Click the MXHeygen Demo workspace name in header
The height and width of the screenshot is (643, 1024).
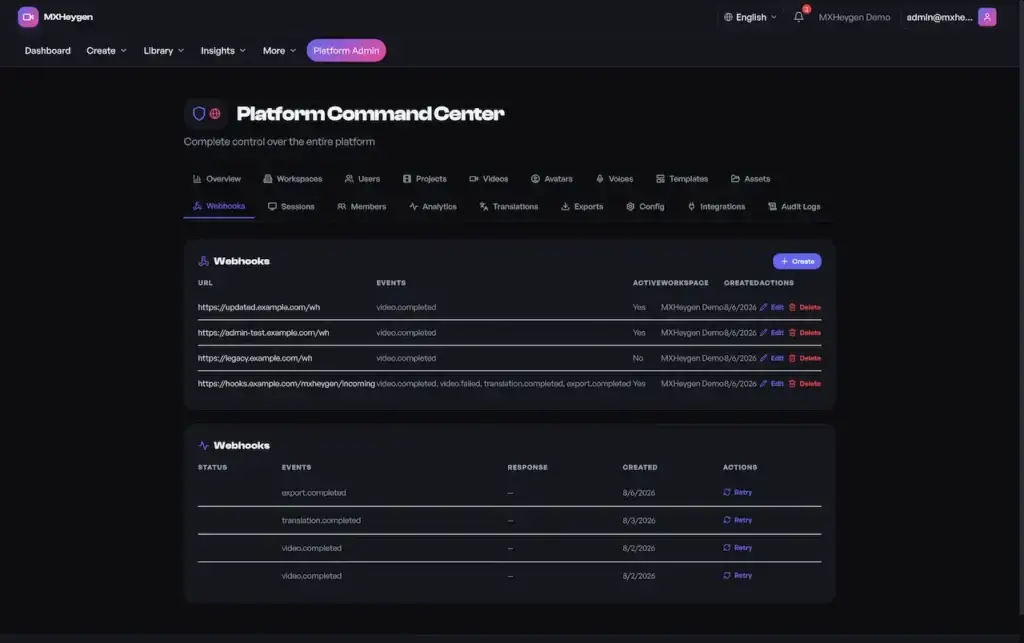point(854,17)
